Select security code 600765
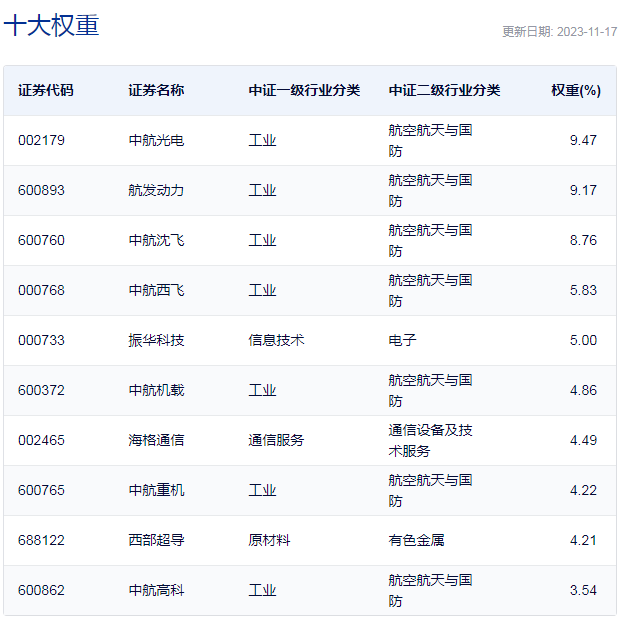 click(41, 490)
